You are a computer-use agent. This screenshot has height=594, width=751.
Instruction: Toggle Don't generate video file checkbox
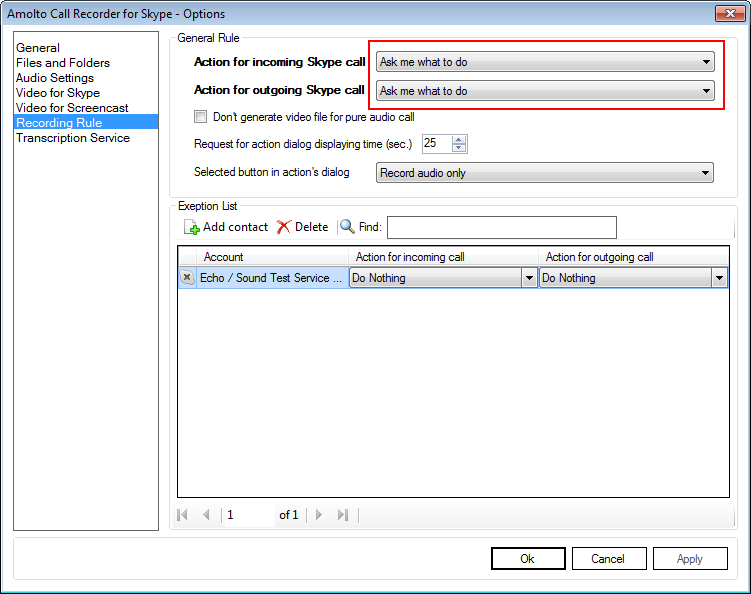tap(200, 116)
